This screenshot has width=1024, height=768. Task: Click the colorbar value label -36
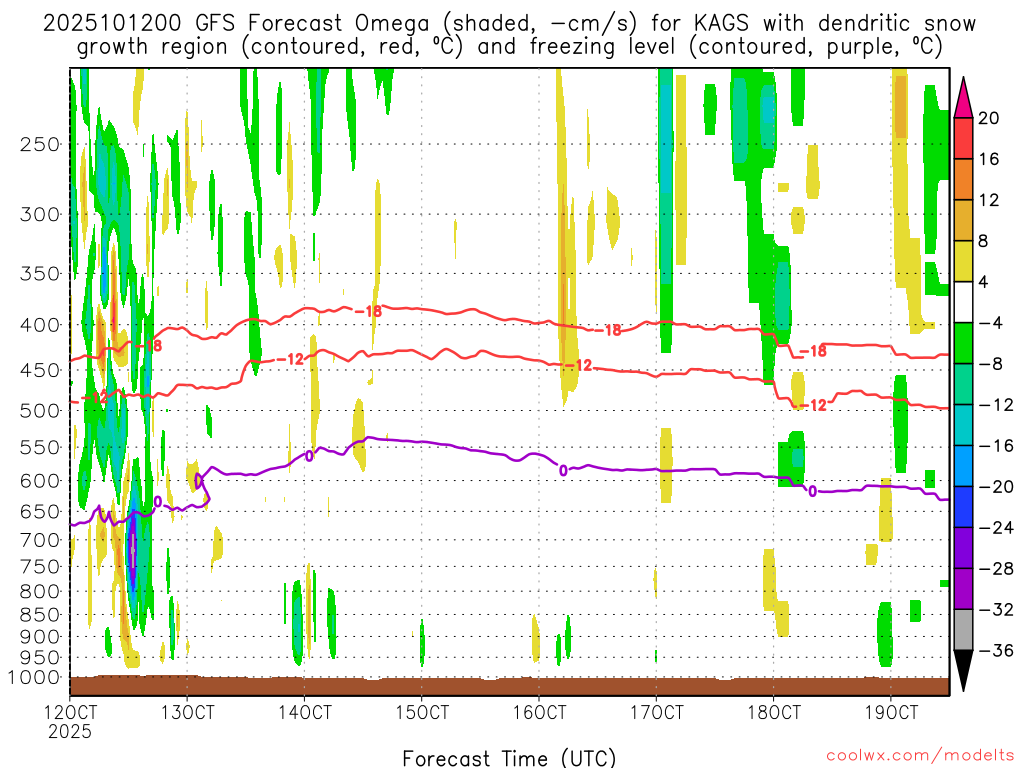point(996,650)
